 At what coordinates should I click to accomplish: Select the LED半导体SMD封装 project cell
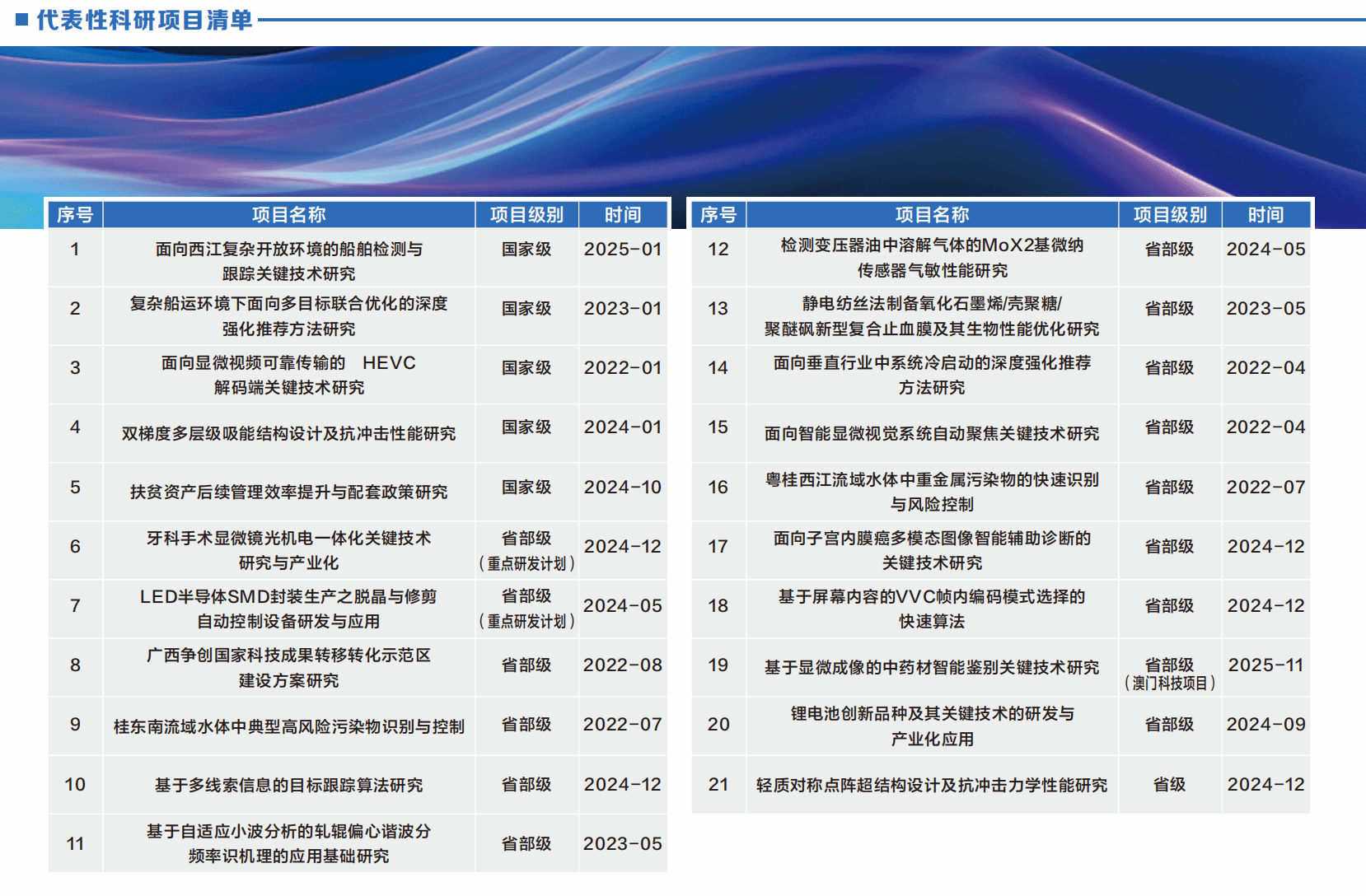click(288, 609)
